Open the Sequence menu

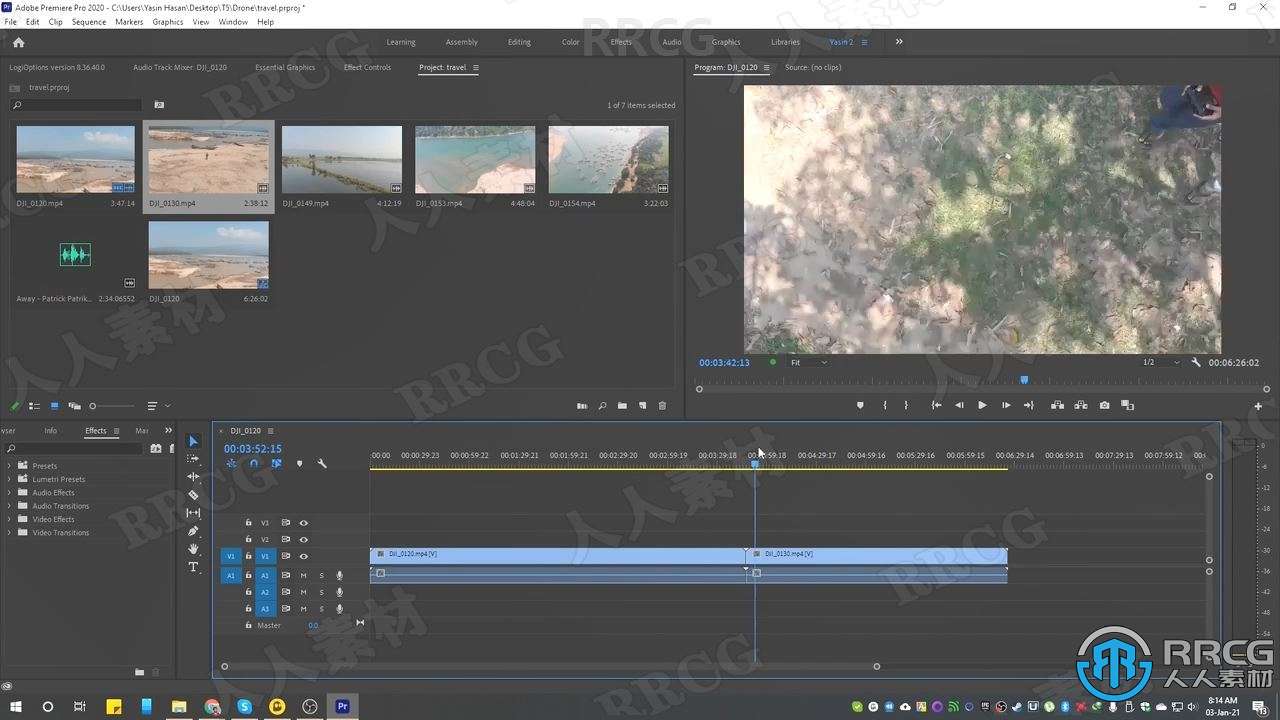click(89, 22)
